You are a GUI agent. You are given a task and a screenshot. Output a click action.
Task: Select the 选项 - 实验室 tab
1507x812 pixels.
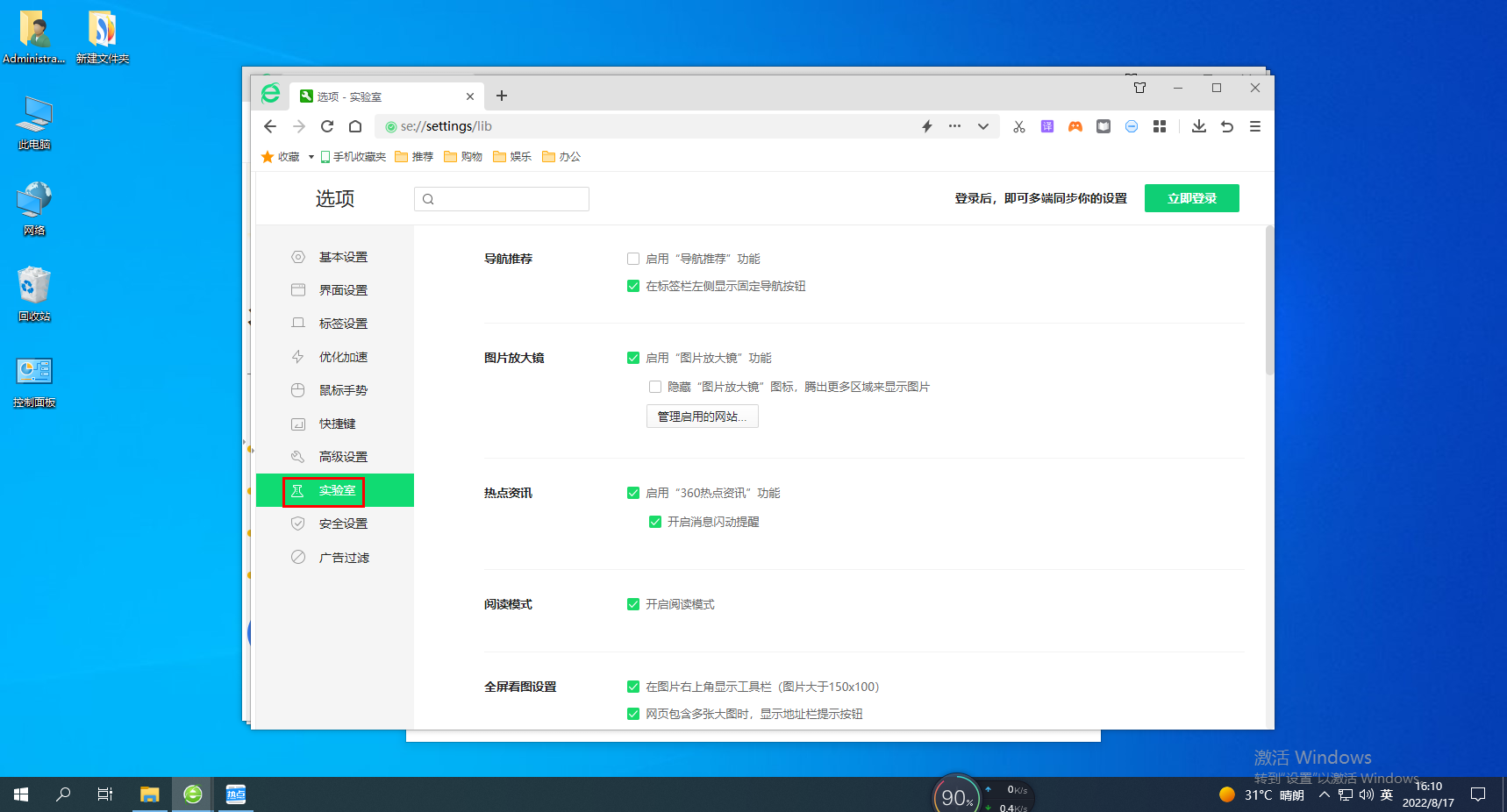tap(386, 96)
